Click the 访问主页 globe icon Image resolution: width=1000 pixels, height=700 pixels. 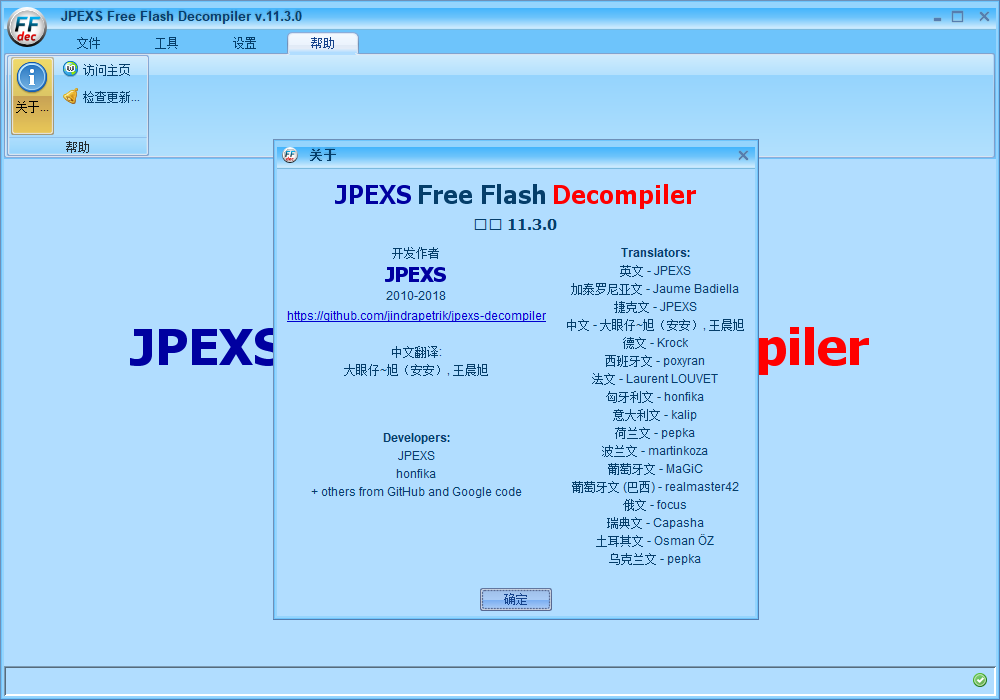coord(70,68)
